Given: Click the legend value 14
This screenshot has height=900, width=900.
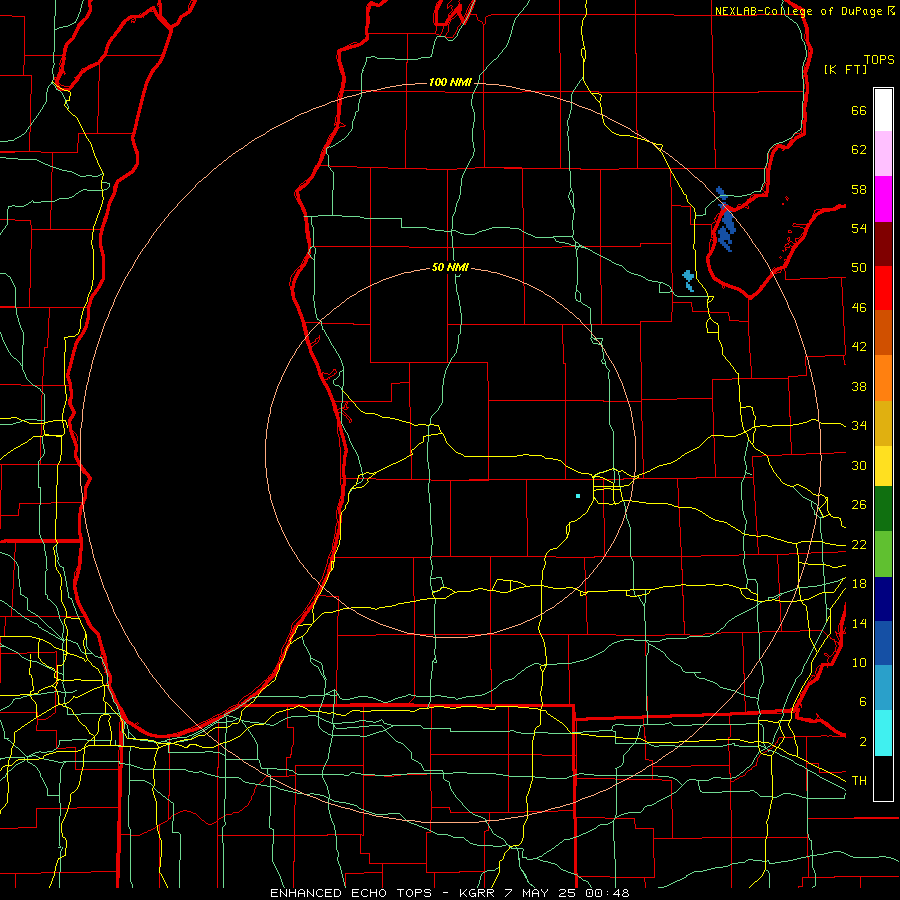Looking at the screenshot, I should [x=859, y=623].
